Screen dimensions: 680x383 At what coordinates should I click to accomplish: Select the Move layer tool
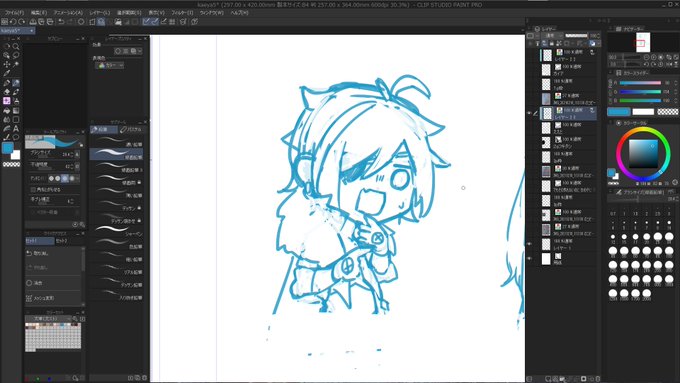click(7, 64)
